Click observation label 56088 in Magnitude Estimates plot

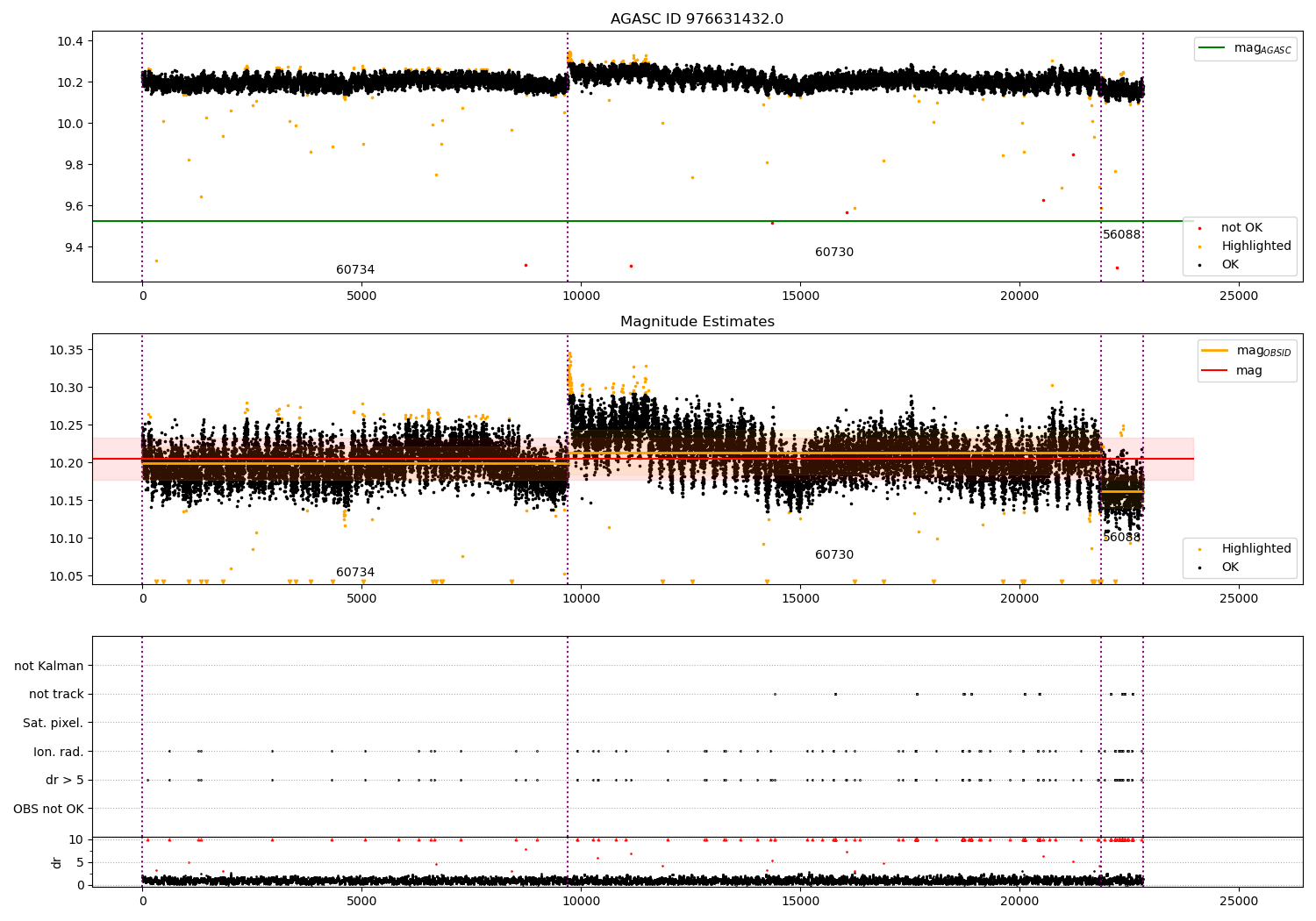pyautogui.click(x=1122, y=537)
